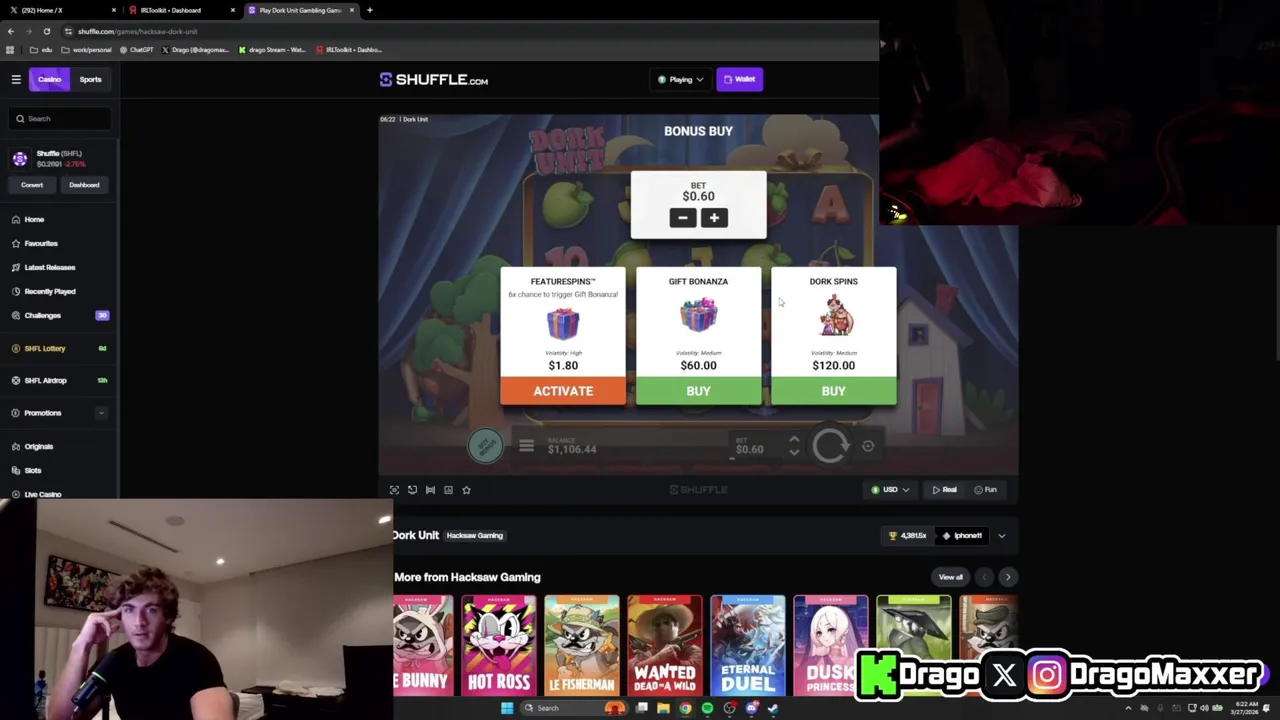Open the Le Fisherman game thumbnail

click(x=581, y=645)
